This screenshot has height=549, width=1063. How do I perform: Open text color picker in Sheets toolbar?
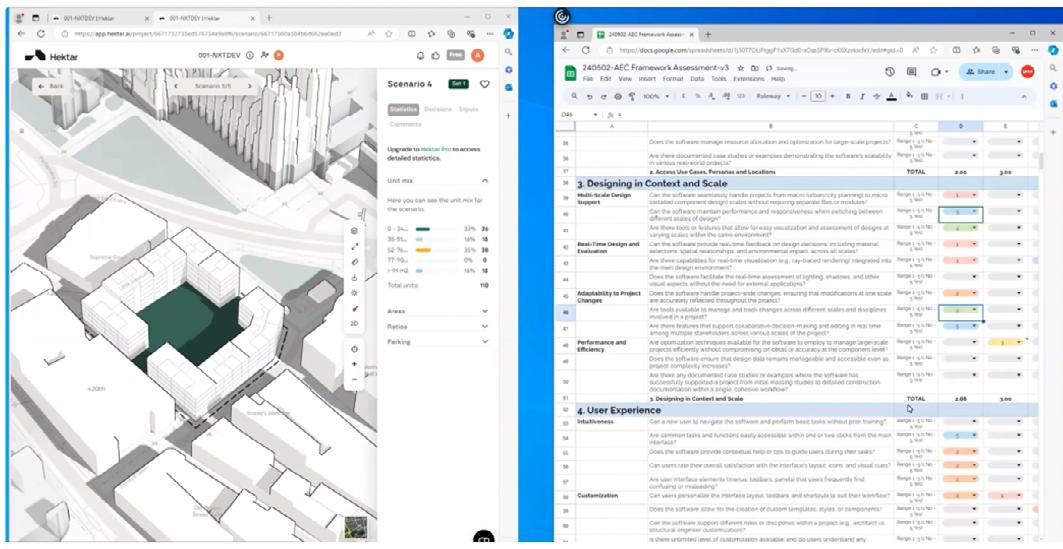click(x=891, y=97)
